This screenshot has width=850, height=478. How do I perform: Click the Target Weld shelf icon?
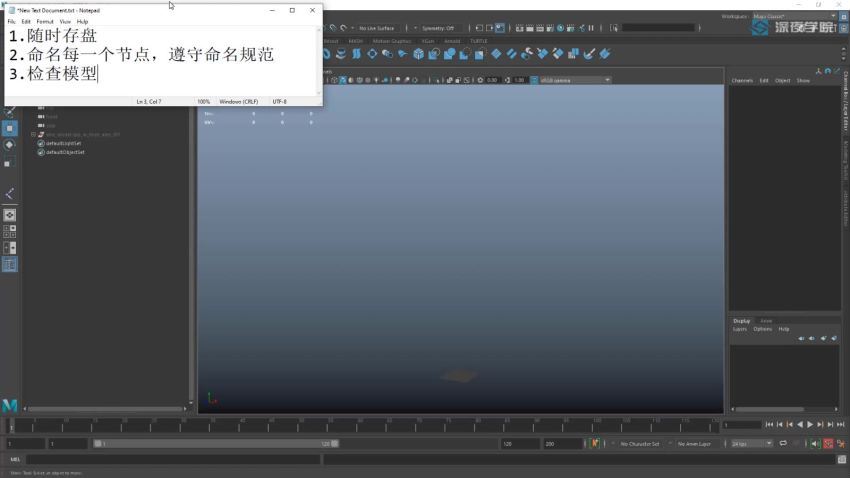point(558,54)
